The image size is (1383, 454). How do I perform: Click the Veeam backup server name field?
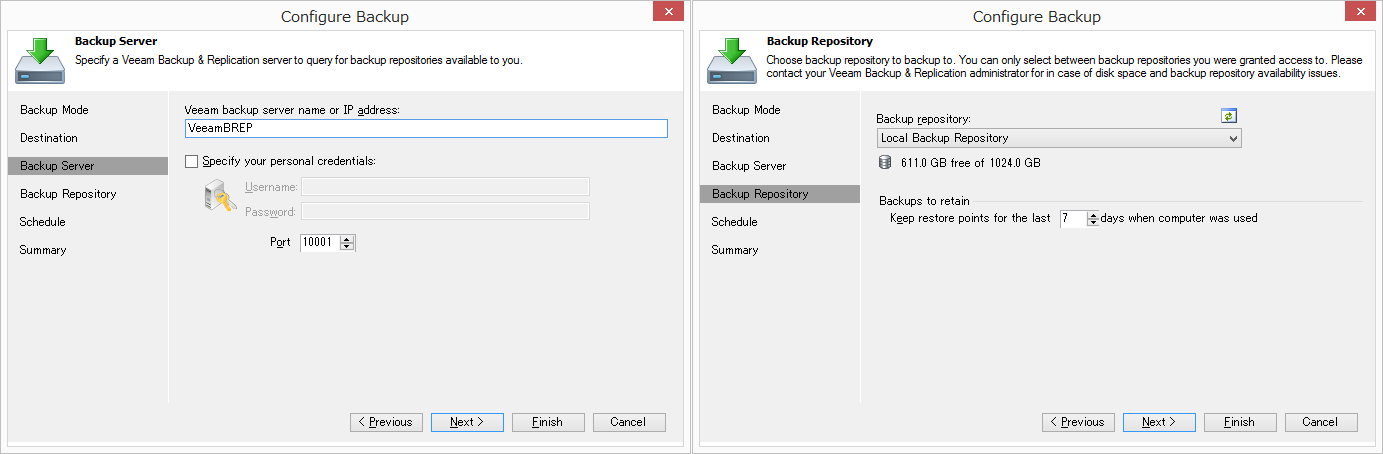tap(426, 128)
